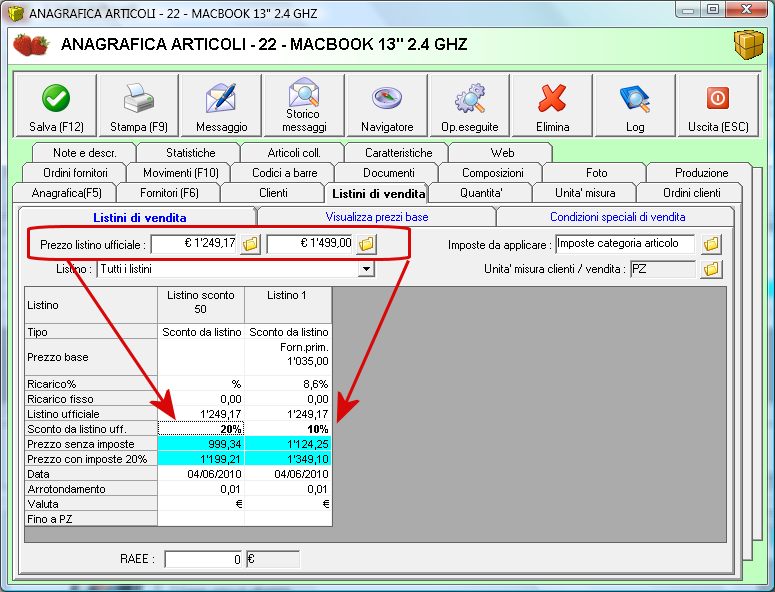Click folder icon beside Imposte da applicare
This screenshot has width=775, height=592.
[x=711, y=244]
